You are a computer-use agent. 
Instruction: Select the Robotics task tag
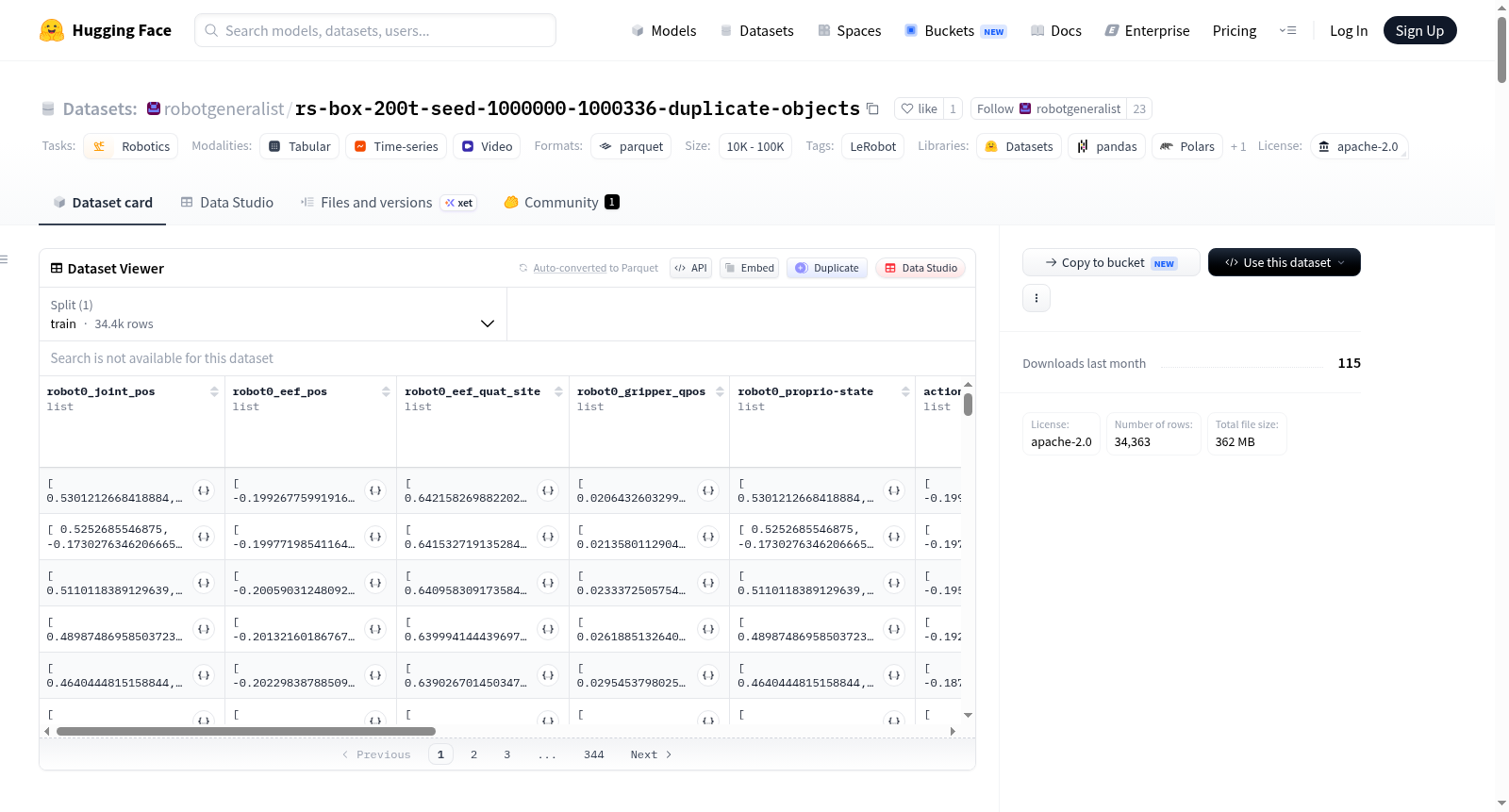[x=131, y=146]
